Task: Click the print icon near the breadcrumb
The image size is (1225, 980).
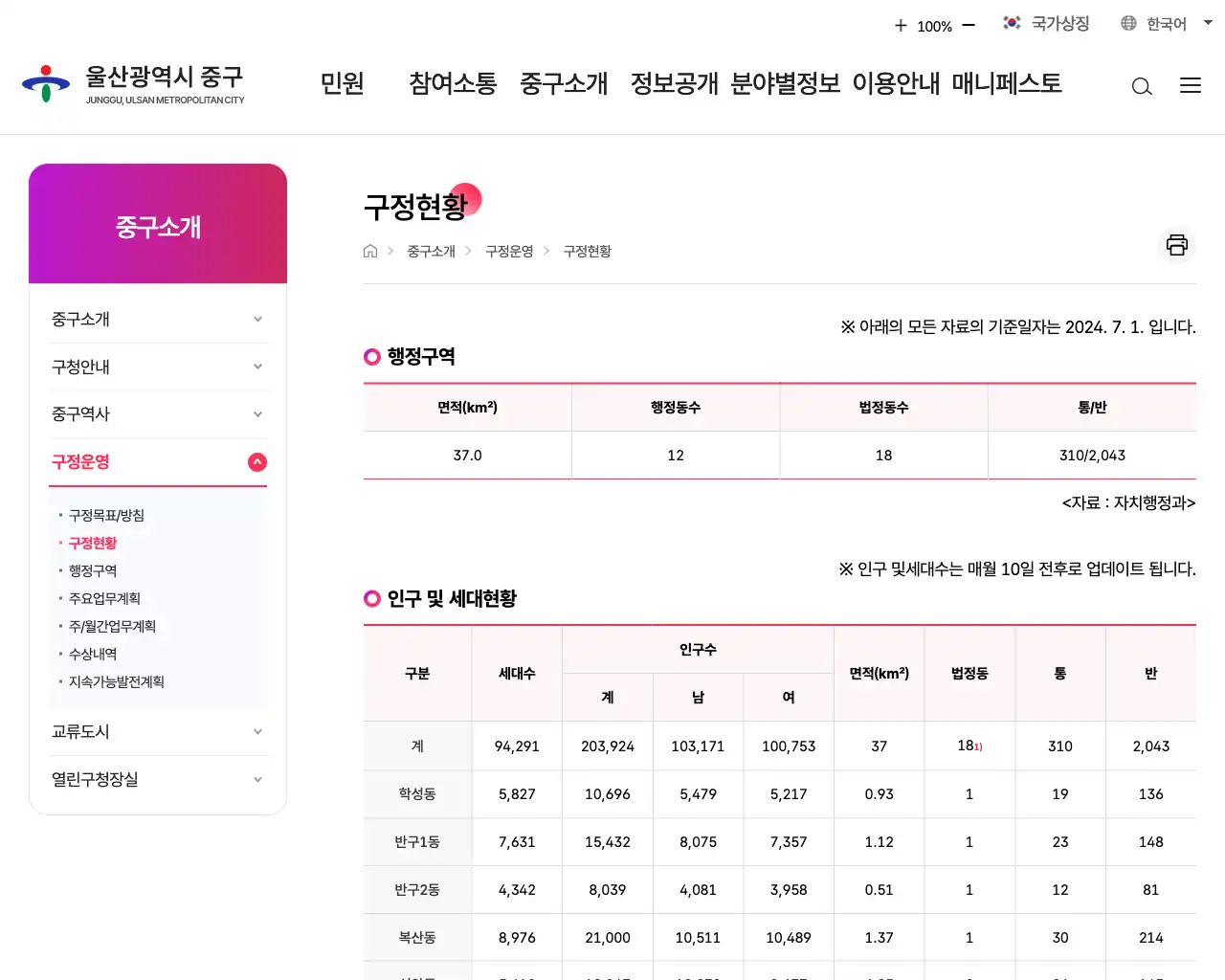Action: point(1176,245)
